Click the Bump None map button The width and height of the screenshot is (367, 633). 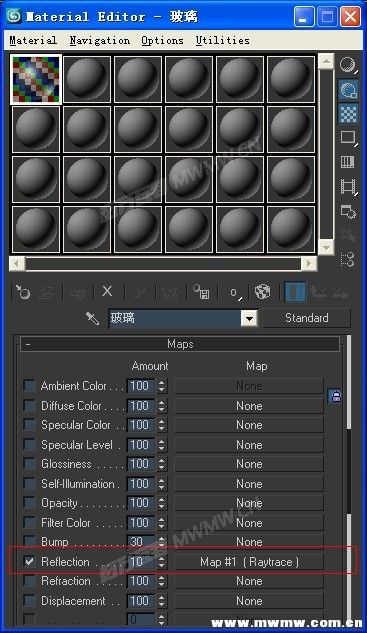tap(249, 541)
